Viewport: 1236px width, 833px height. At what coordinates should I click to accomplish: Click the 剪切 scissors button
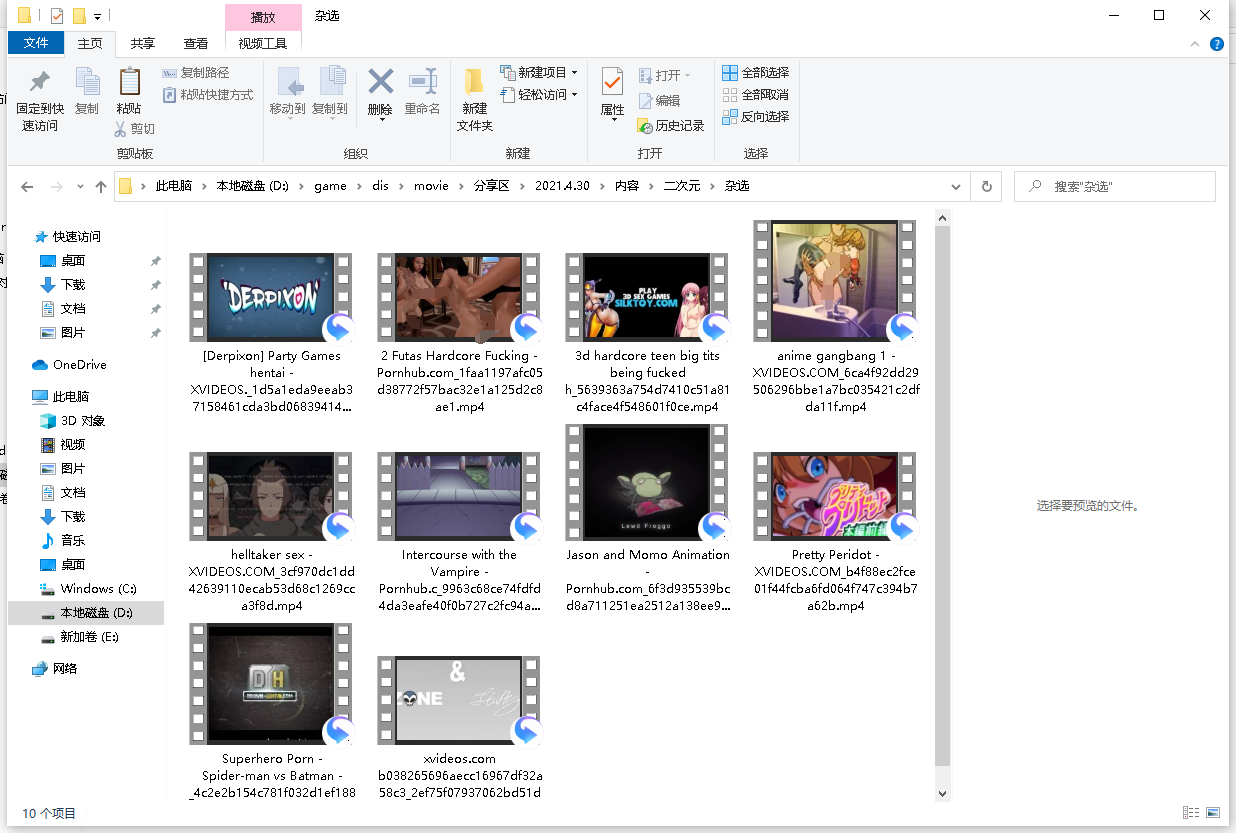pos(135,128)
